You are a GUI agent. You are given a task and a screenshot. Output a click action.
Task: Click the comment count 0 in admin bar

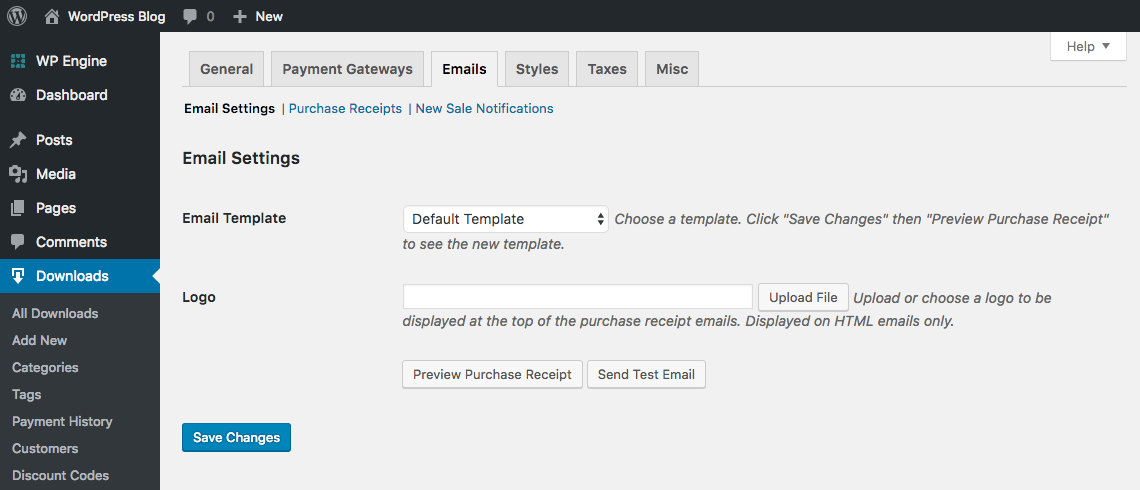click(x=211, y=17)
